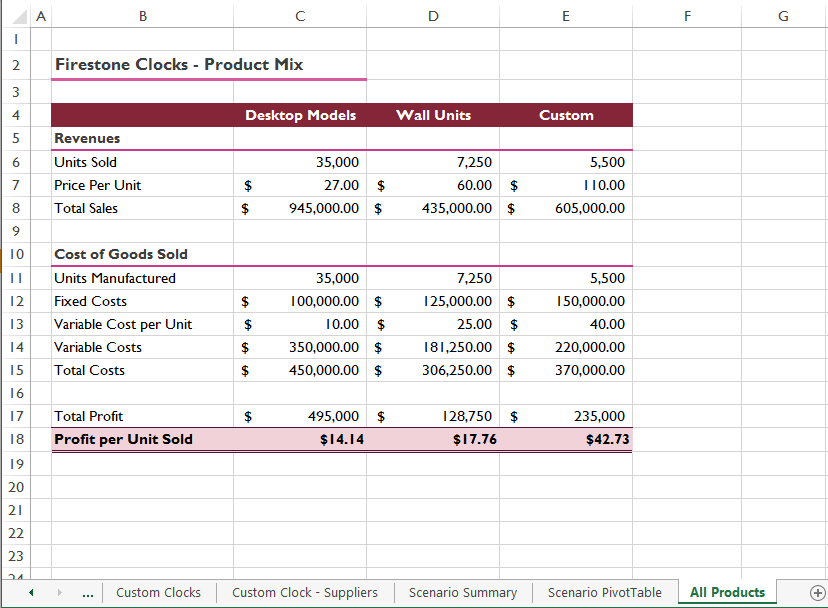The image size is (828, 608).
Task: Select column F header
Action: tap(687, 16)
